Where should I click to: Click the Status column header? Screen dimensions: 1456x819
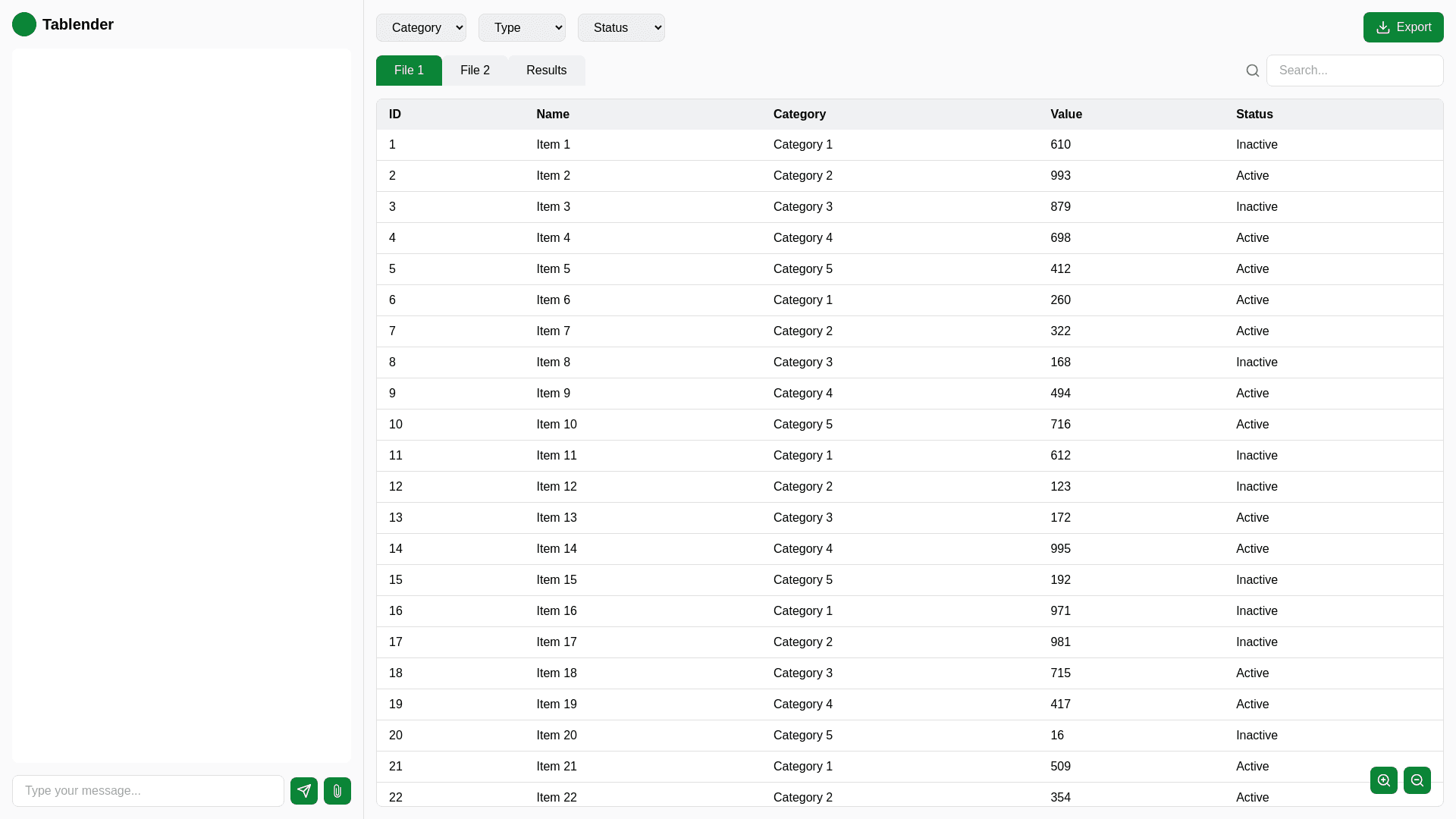[1254, 115]
